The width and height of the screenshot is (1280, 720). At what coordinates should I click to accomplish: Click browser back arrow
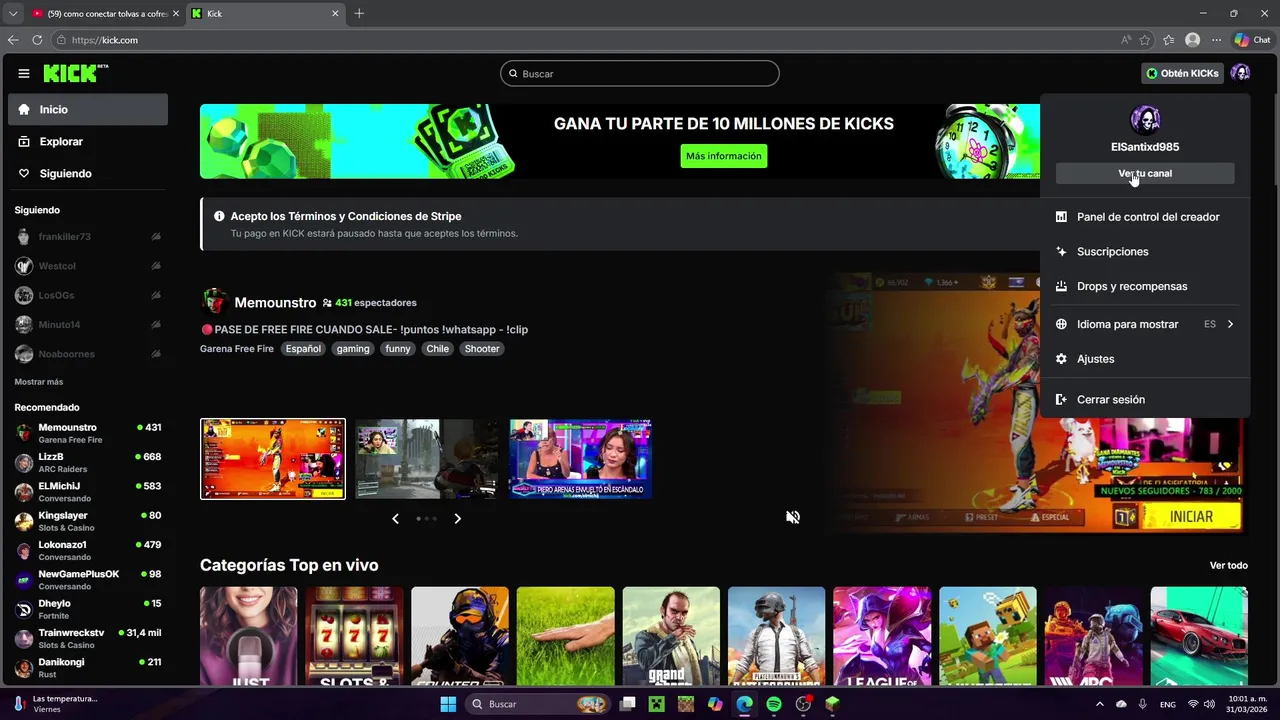(13, 40)
